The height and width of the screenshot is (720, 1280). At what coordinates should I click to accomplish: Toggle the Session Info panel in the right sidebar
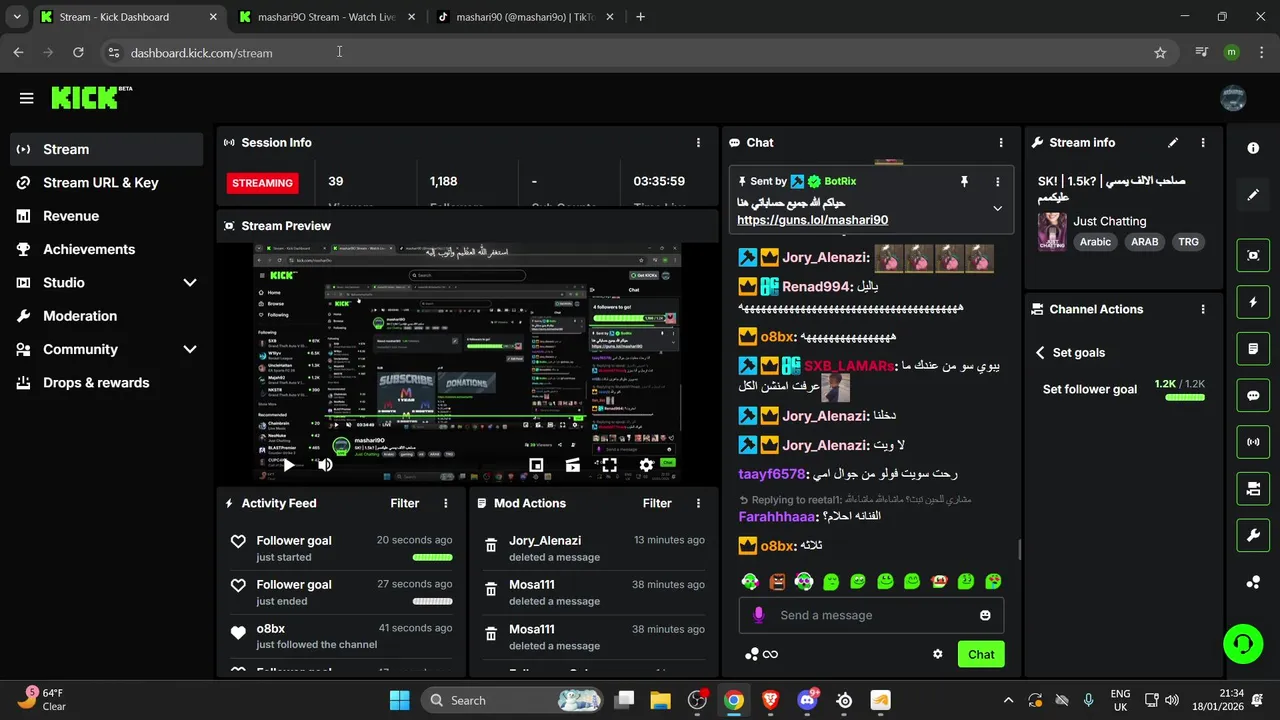1253,442
